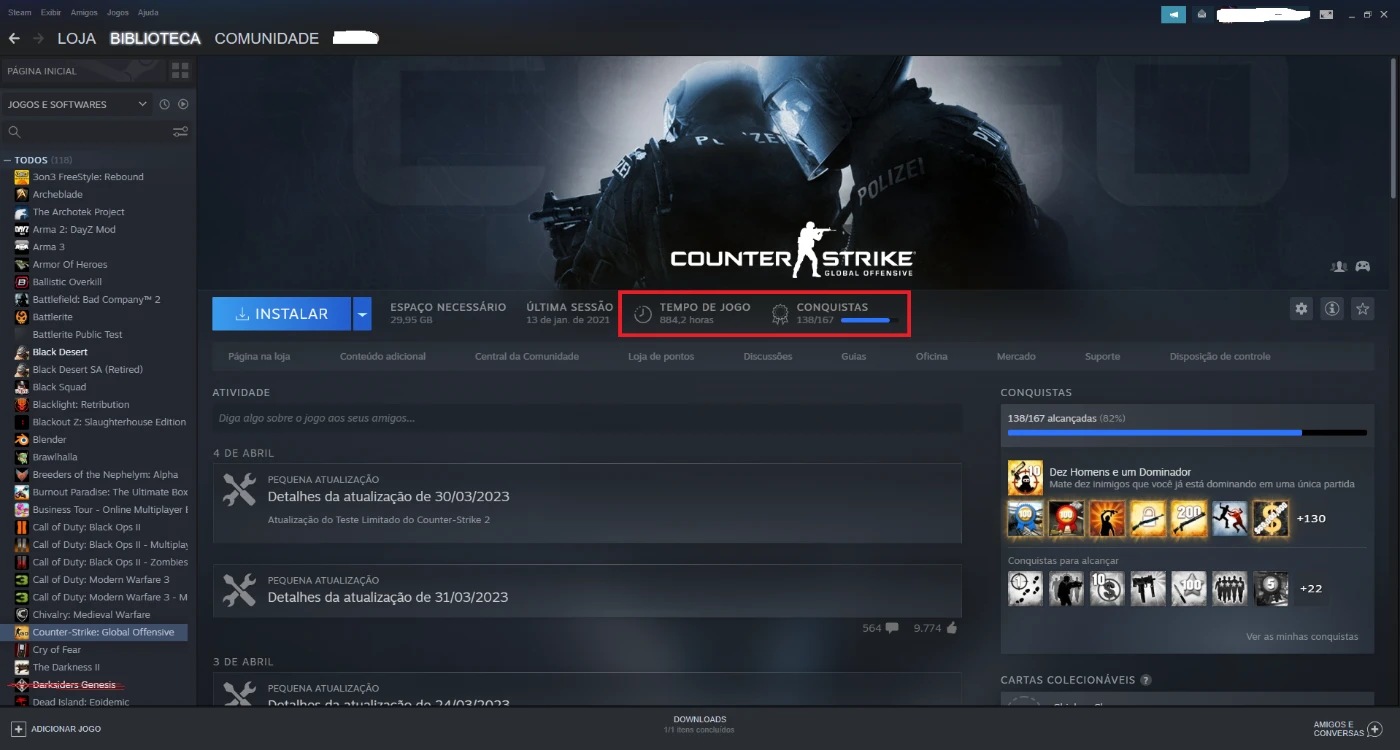Select the blue ribbon 100 achievement

pyautogui.click(x=1026, y=519)
